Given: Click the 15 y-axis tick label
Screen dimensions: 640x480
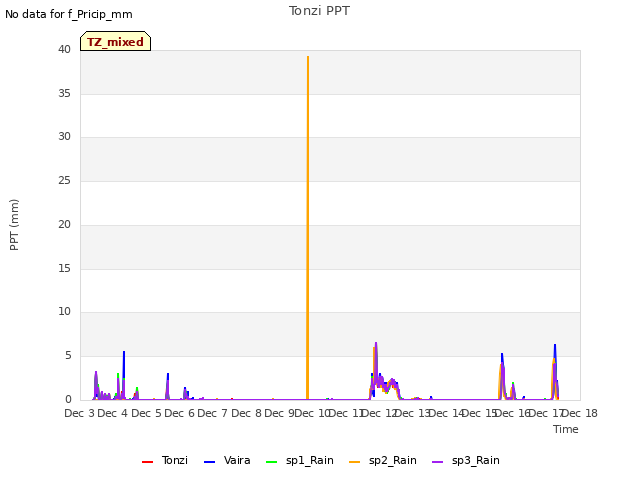Looking at the screenshot, I should coord(64,269).
